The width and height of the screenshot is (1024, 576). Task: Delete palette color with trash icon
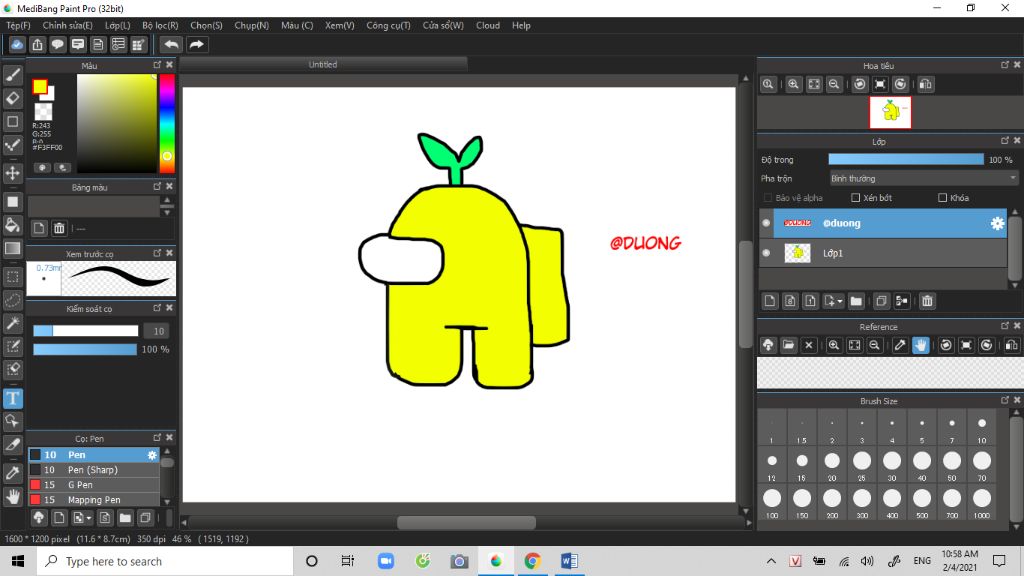pyautogui.click(x=59, y=228)
